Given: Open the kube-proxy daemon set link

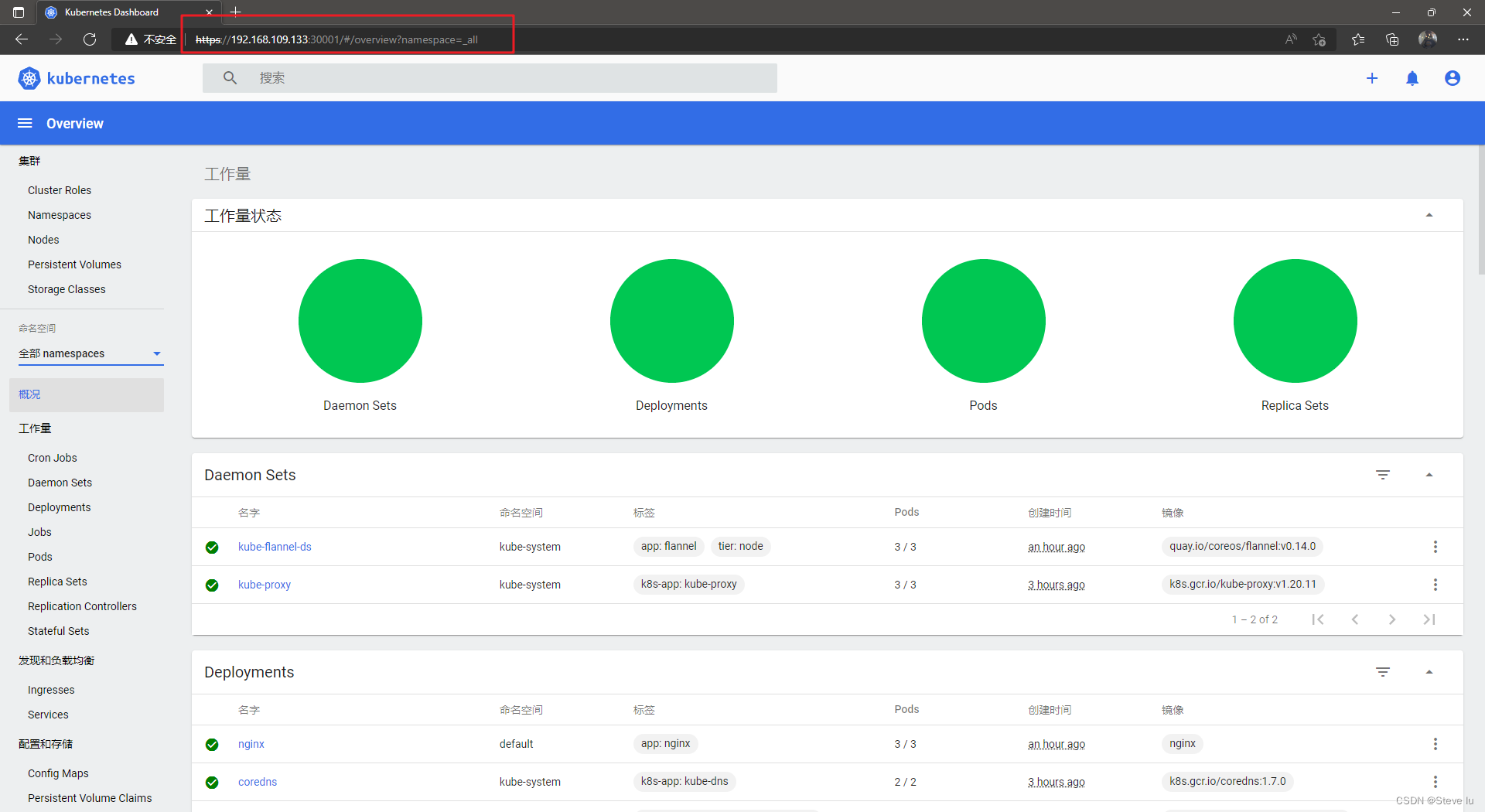Looking at the screenshot, I should (265, 585).
